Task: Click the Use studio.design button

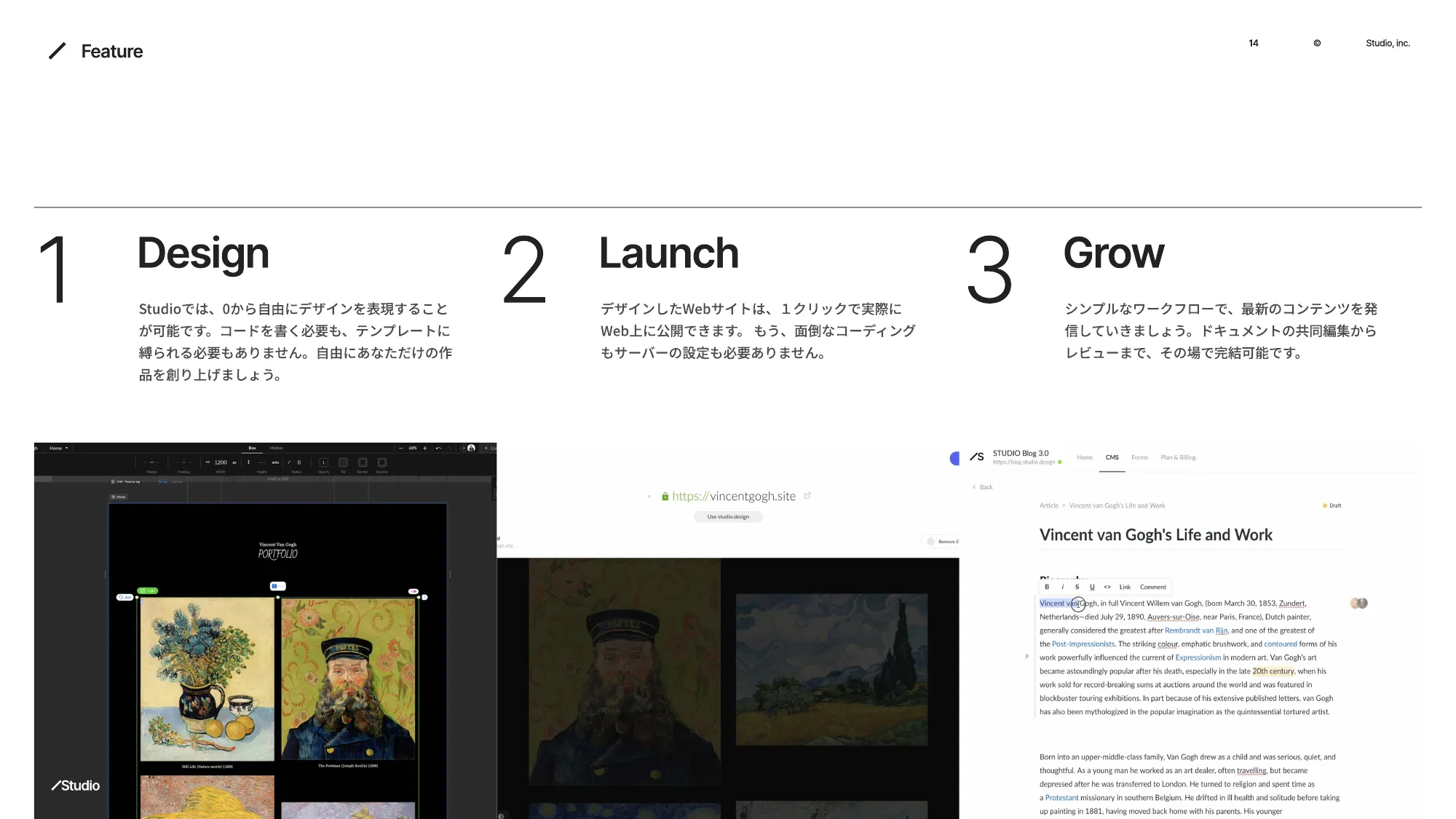Action: (728, 517)
